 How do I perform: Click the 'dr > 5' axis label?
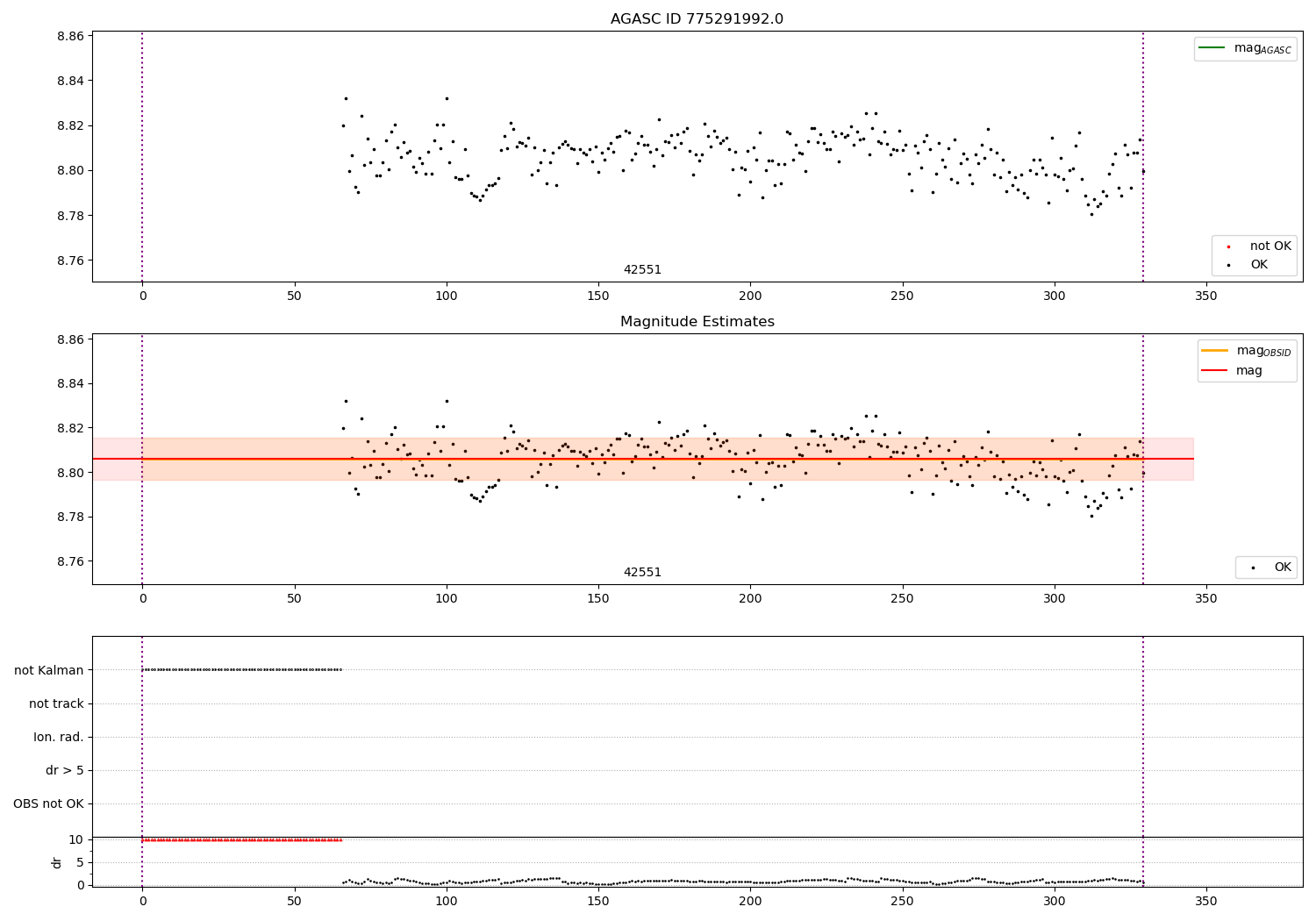click(x=65, y=770)
